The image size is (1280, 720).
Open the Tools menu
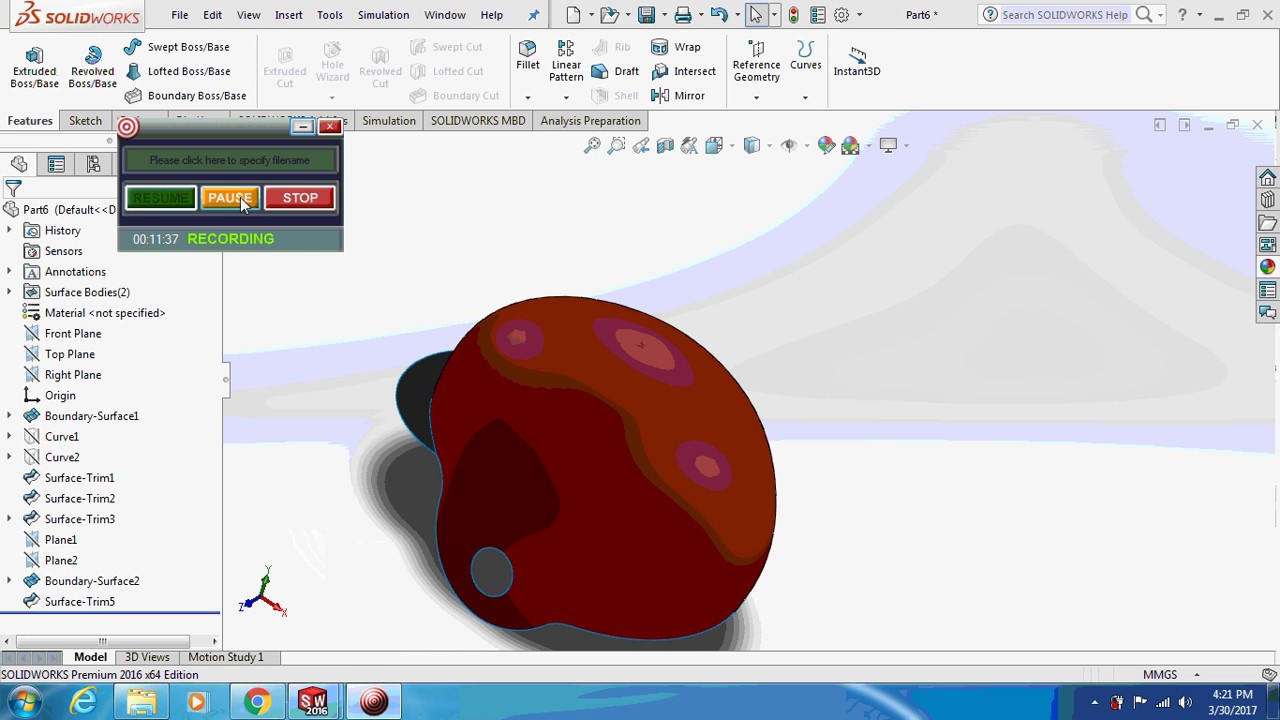point(329,15)
